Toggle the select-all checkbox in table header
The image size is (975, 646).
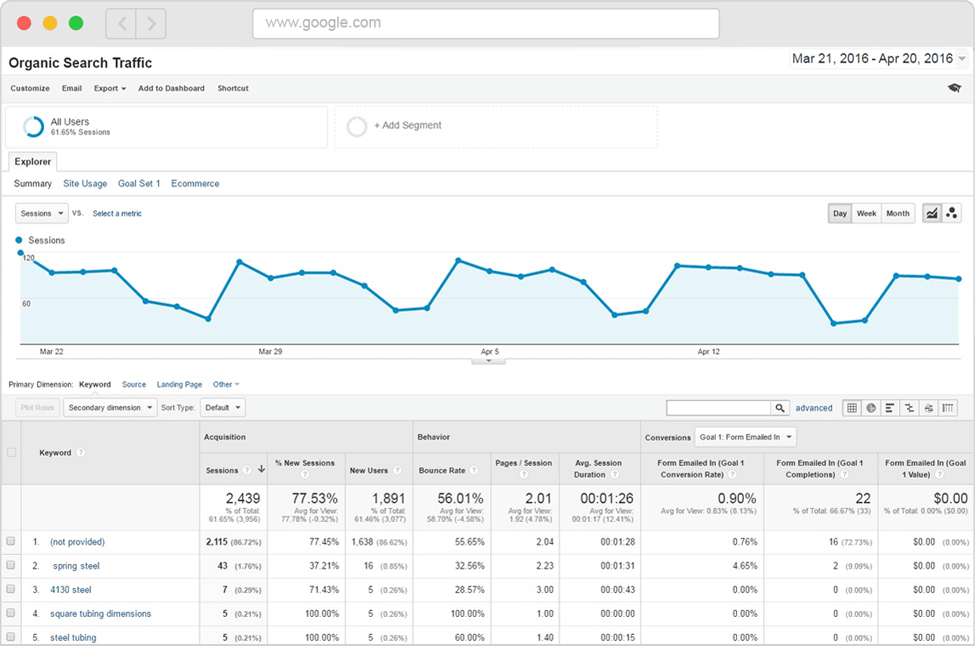11,452
